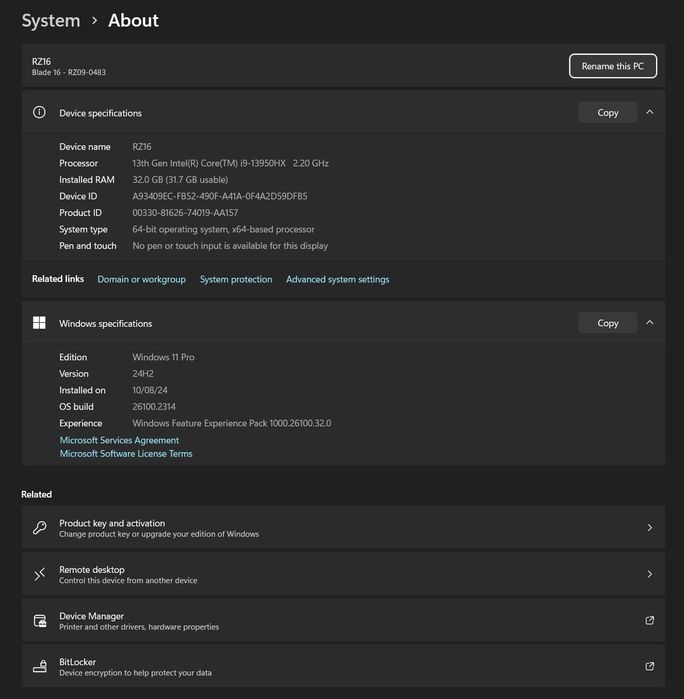Click the Remote desktop icon
This screenshot has width=684, height=699.
39,574
